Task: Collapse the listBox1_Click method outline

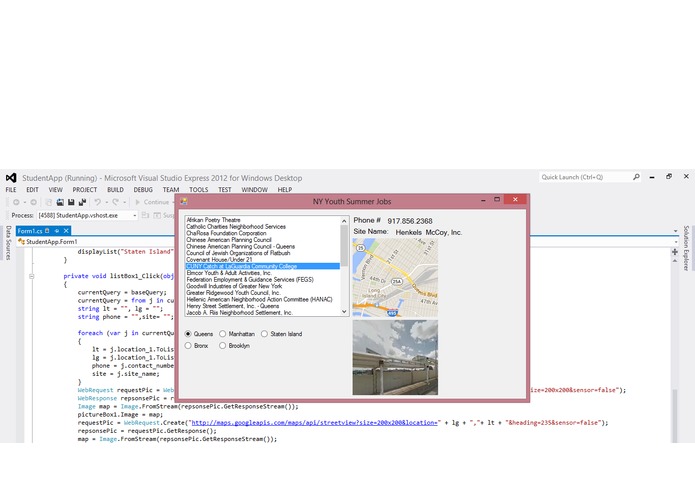Action: (x=31, y=276)
